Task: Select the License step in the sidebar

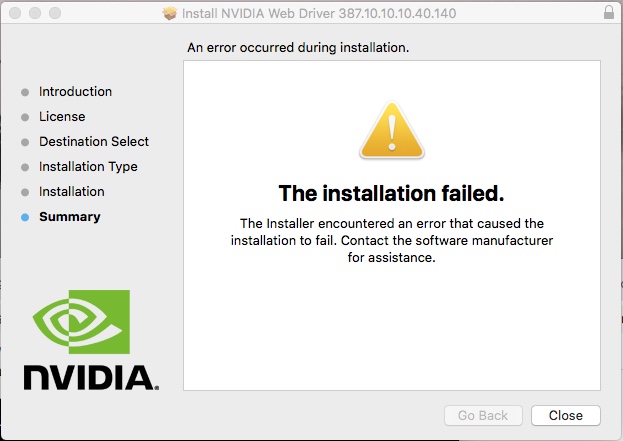Action: [x=62, y=117]
